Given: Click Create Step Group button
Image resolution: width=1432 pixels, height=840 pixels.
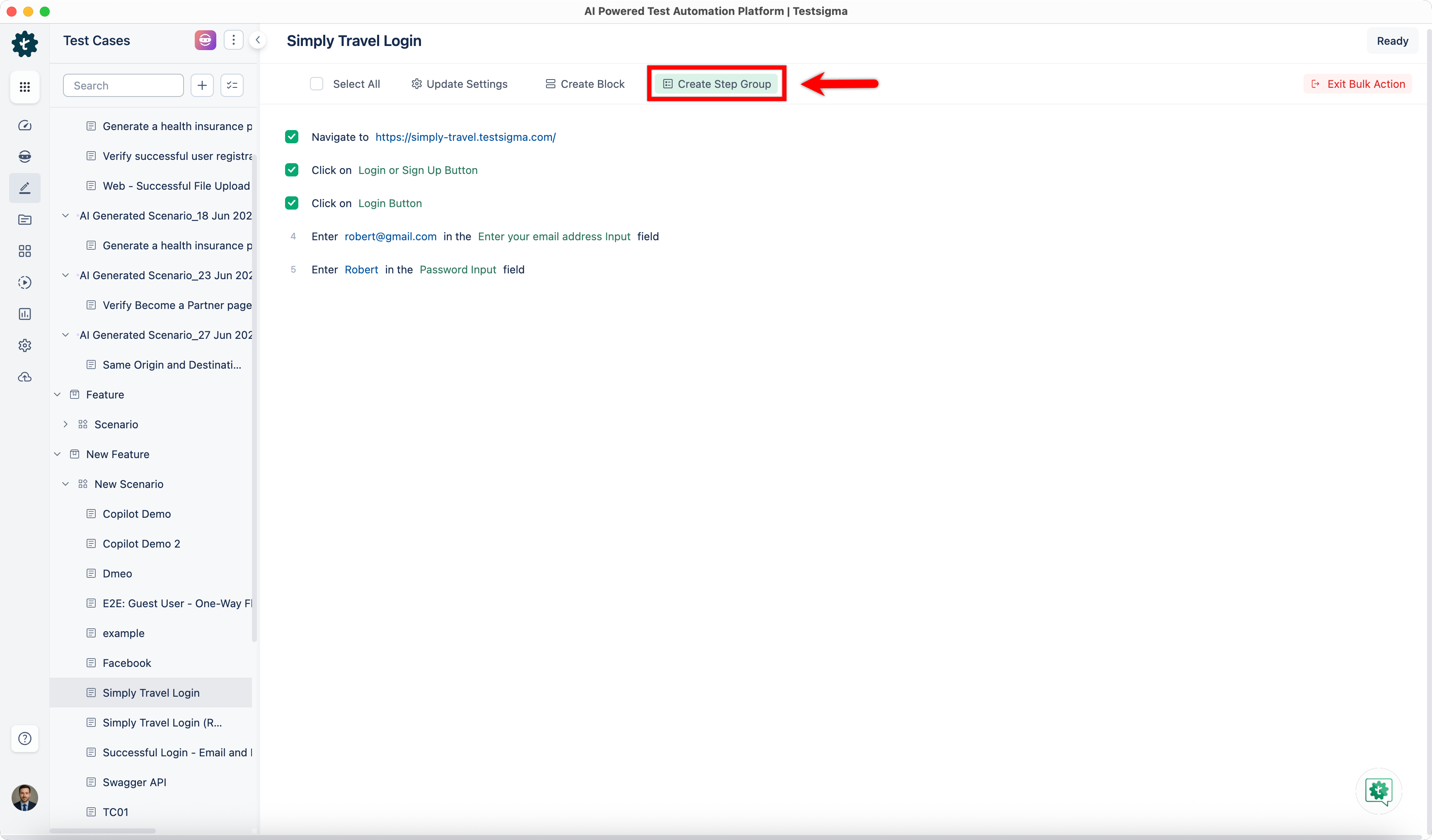Looking at the screenshot, I should [716, 84].
